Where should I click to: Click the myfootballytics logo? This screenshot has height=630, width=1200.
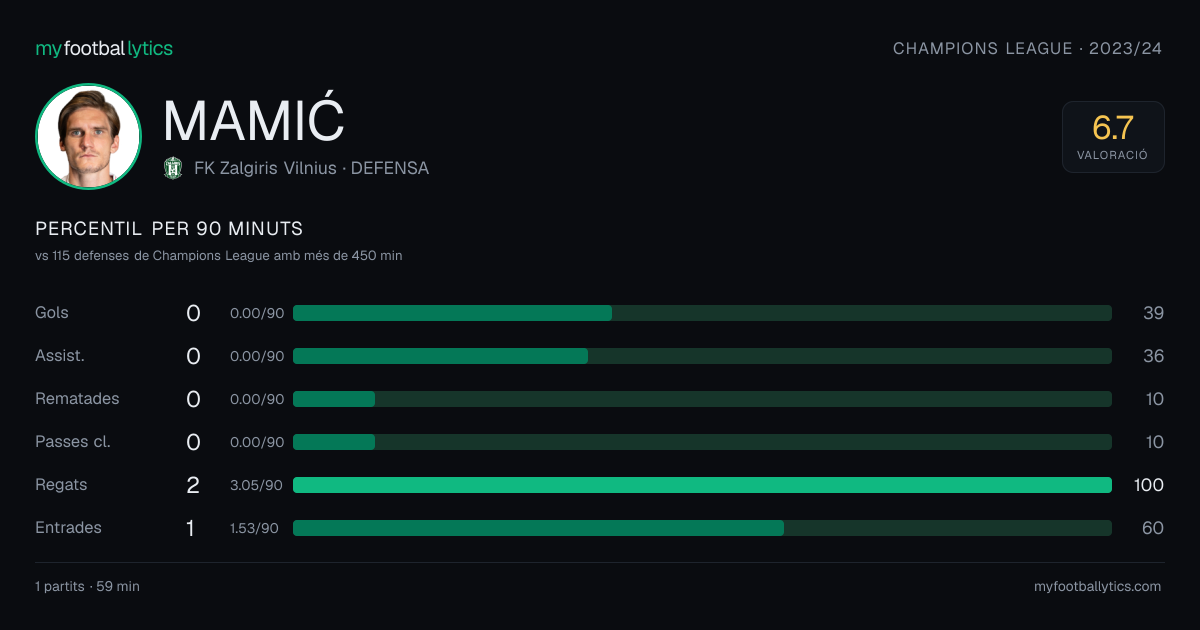104,48
